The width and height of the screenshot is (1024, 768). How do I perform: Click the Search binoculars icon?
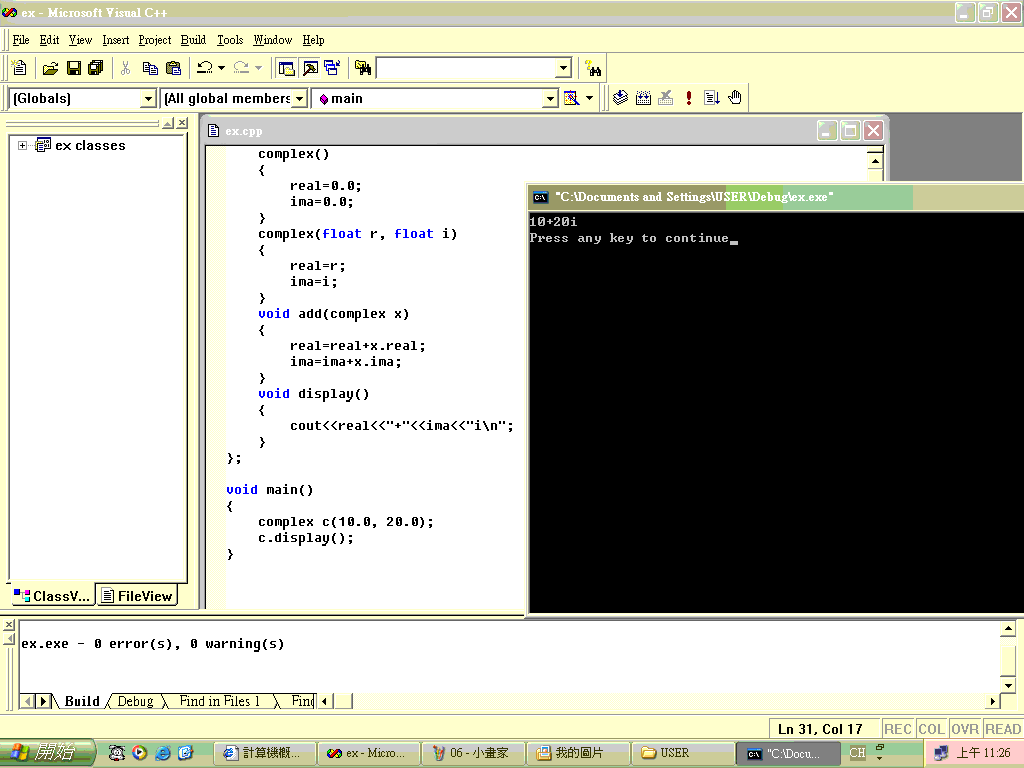tap(593, 68)
